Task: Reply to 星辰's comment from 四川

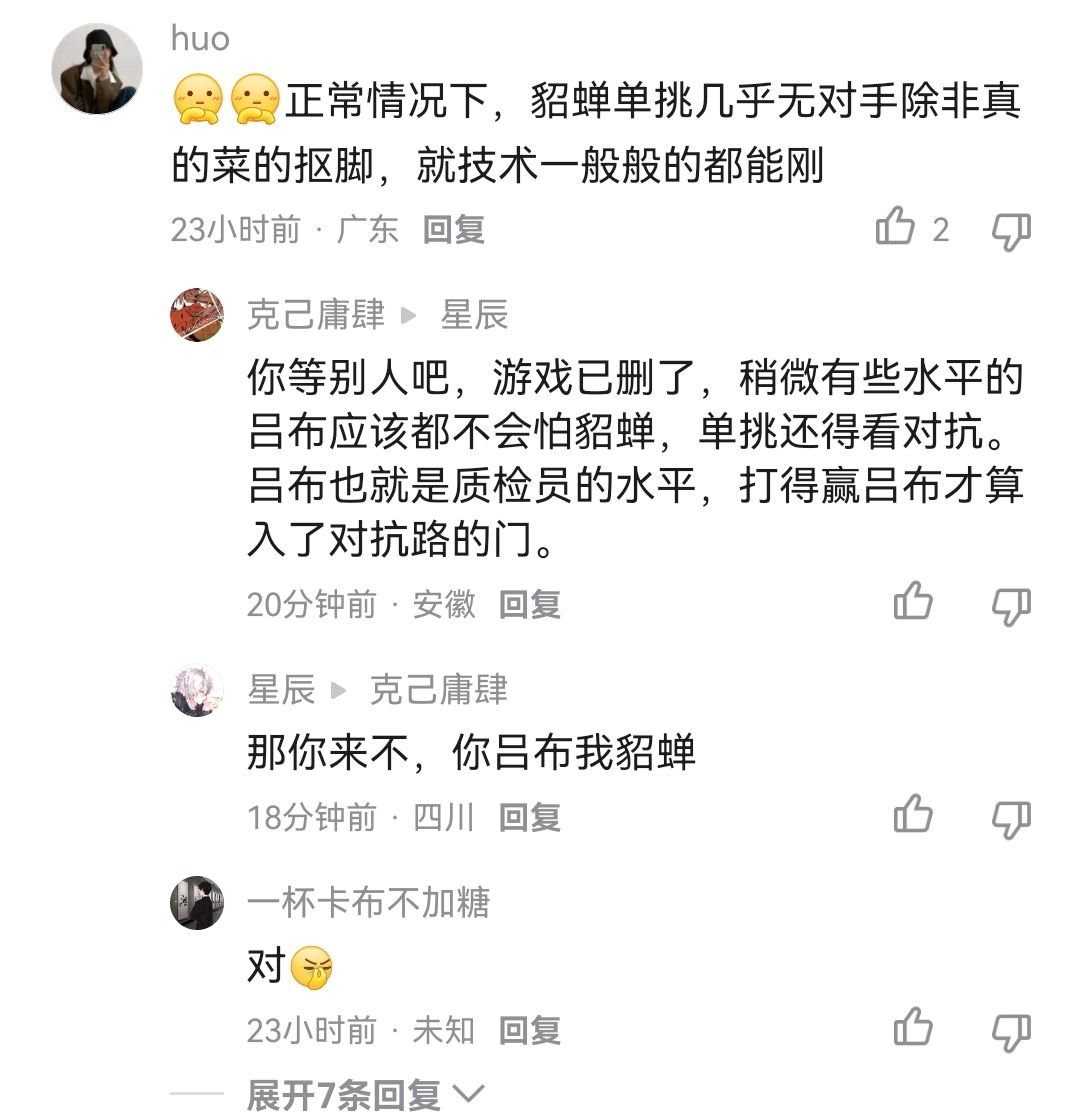Action: pos(530,817)
